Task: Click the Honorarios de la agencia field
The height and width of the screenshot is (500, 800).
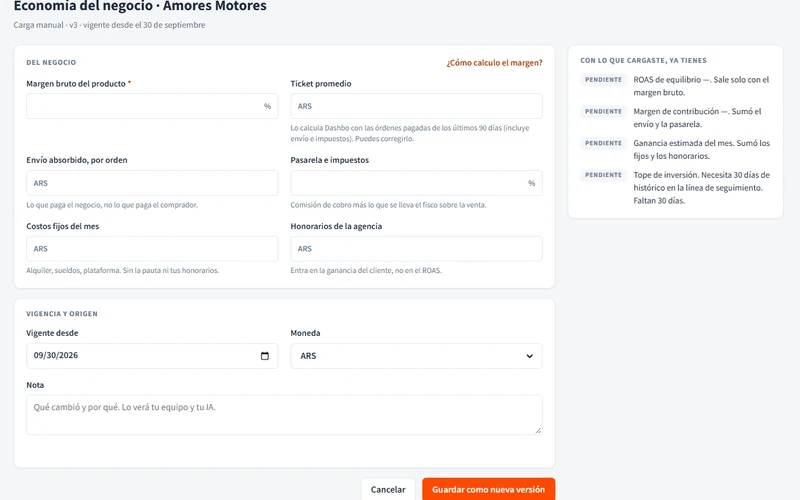Action: [416, 248]
